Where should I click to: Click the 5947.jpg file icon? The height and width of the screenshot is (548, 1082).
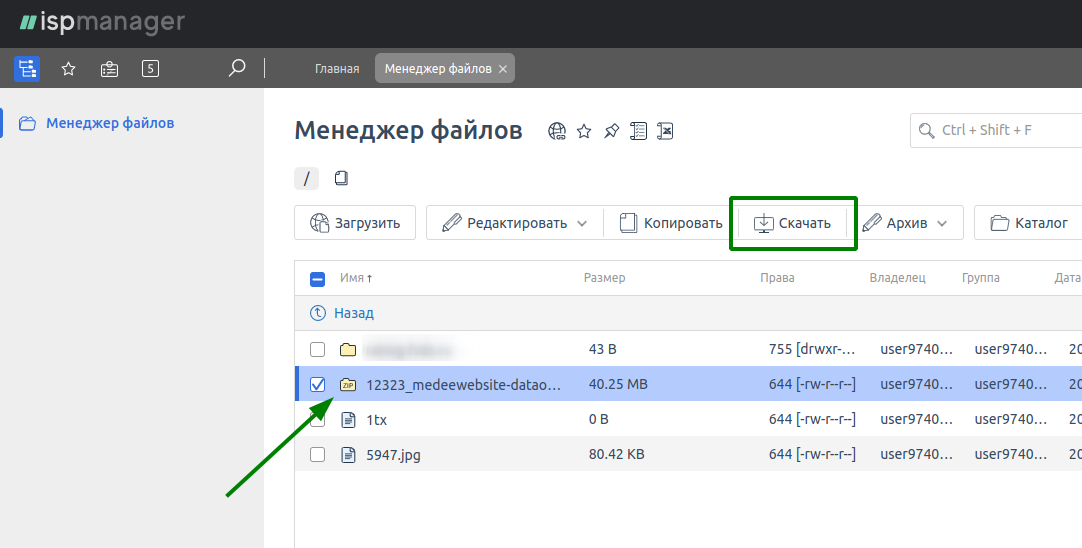pyautogui.click(x=348, y=455)
